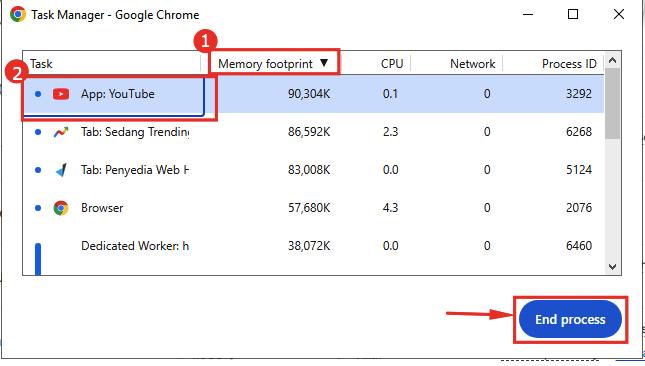
Task: Click CPU value 0.1
Action: pyautogui.click(x=390, y=94)
